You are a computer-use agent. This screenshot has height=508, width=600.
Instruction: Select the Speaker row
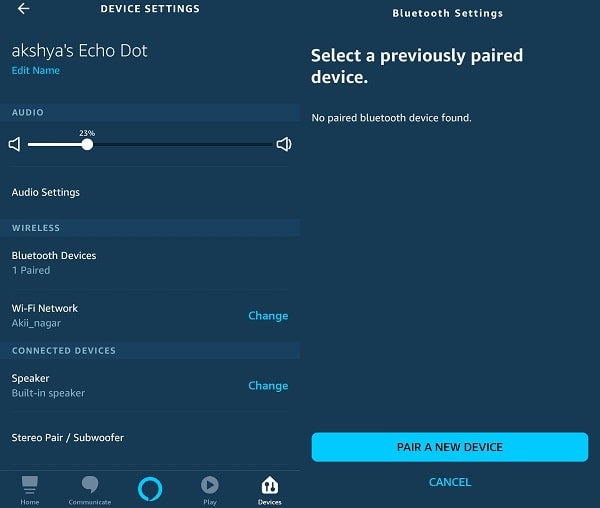[x=150, y=386]
